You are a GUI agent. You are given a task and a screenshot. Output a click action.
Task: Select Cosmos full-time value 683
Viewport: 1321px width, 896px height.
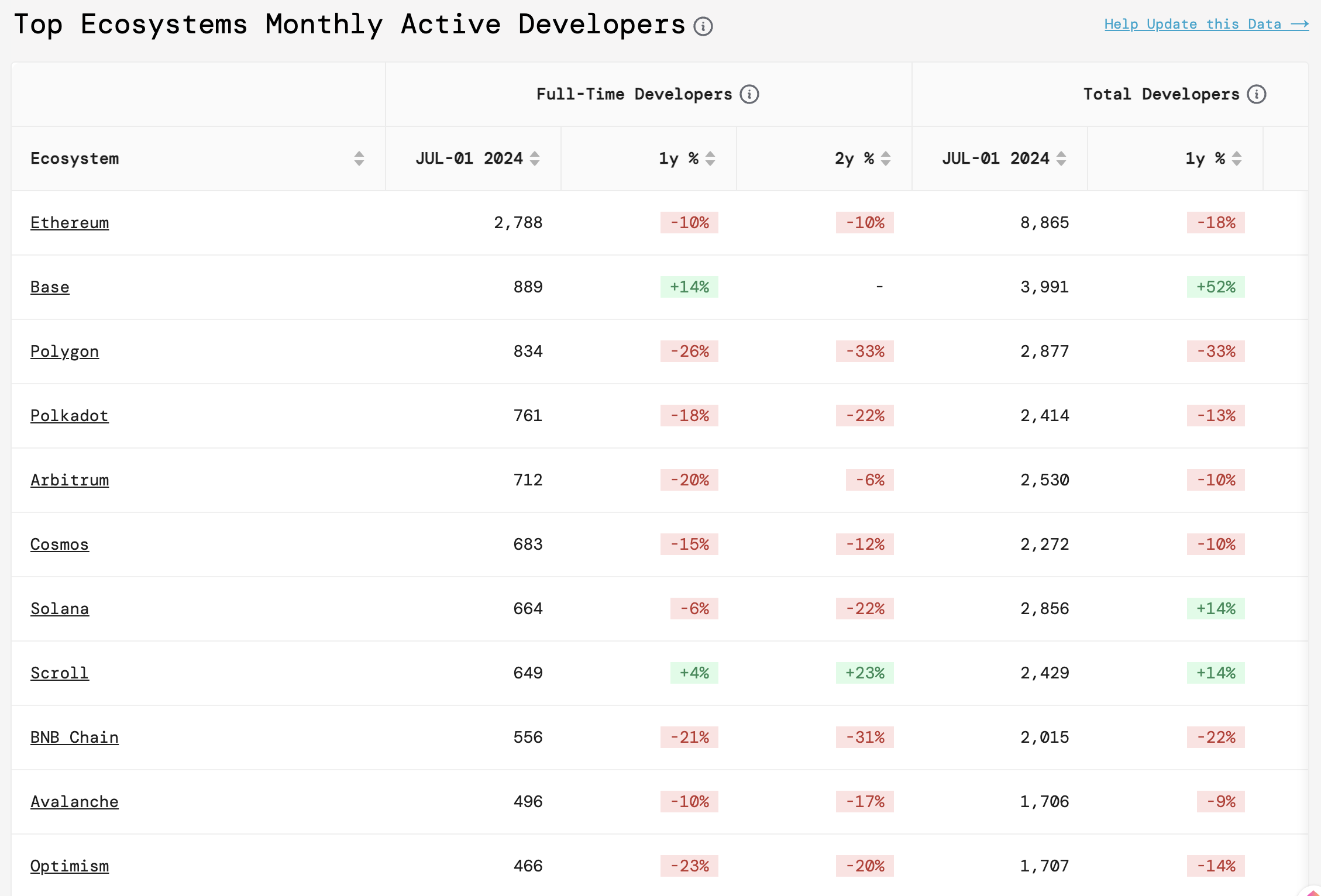pyautogui.click(x=528, y=545)
